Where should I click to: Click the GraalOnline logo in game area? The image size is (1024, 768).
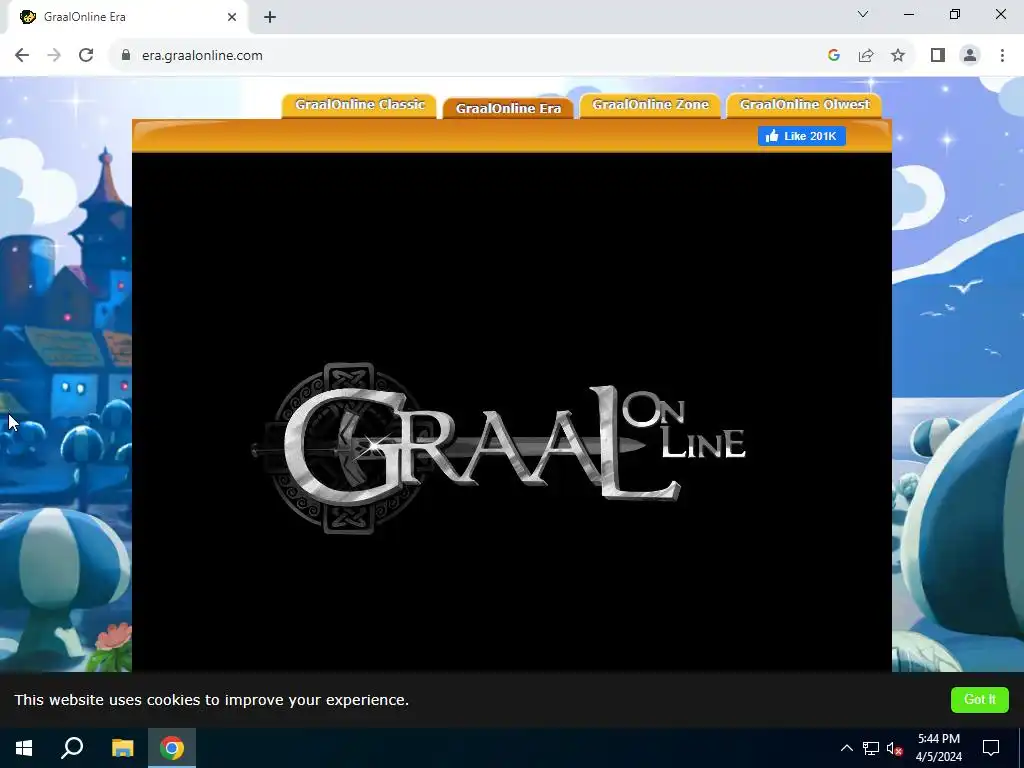[499, 448]
